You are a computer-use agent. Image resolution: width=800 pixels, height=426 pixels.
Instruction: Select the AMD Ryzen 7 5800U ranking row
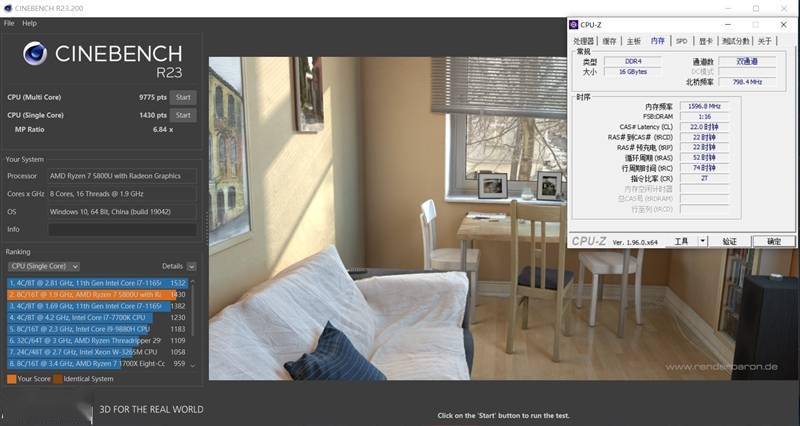[x=97, y=294]
